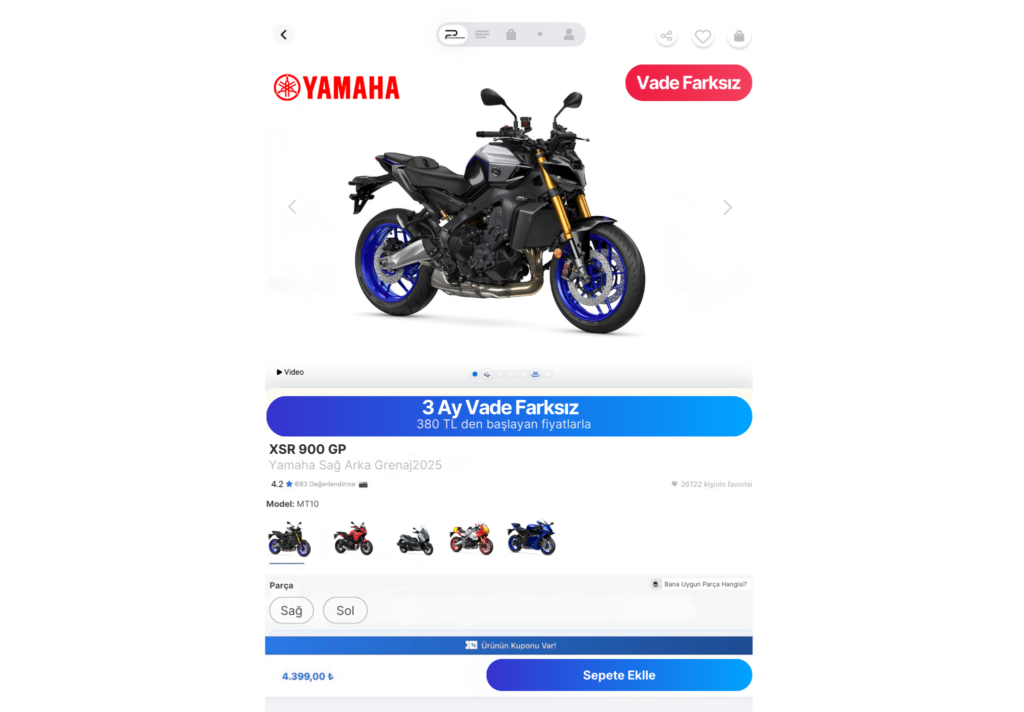Screen dimensions: 1024x712
Task: Open the share icon in the header
Action: (666, 36)
